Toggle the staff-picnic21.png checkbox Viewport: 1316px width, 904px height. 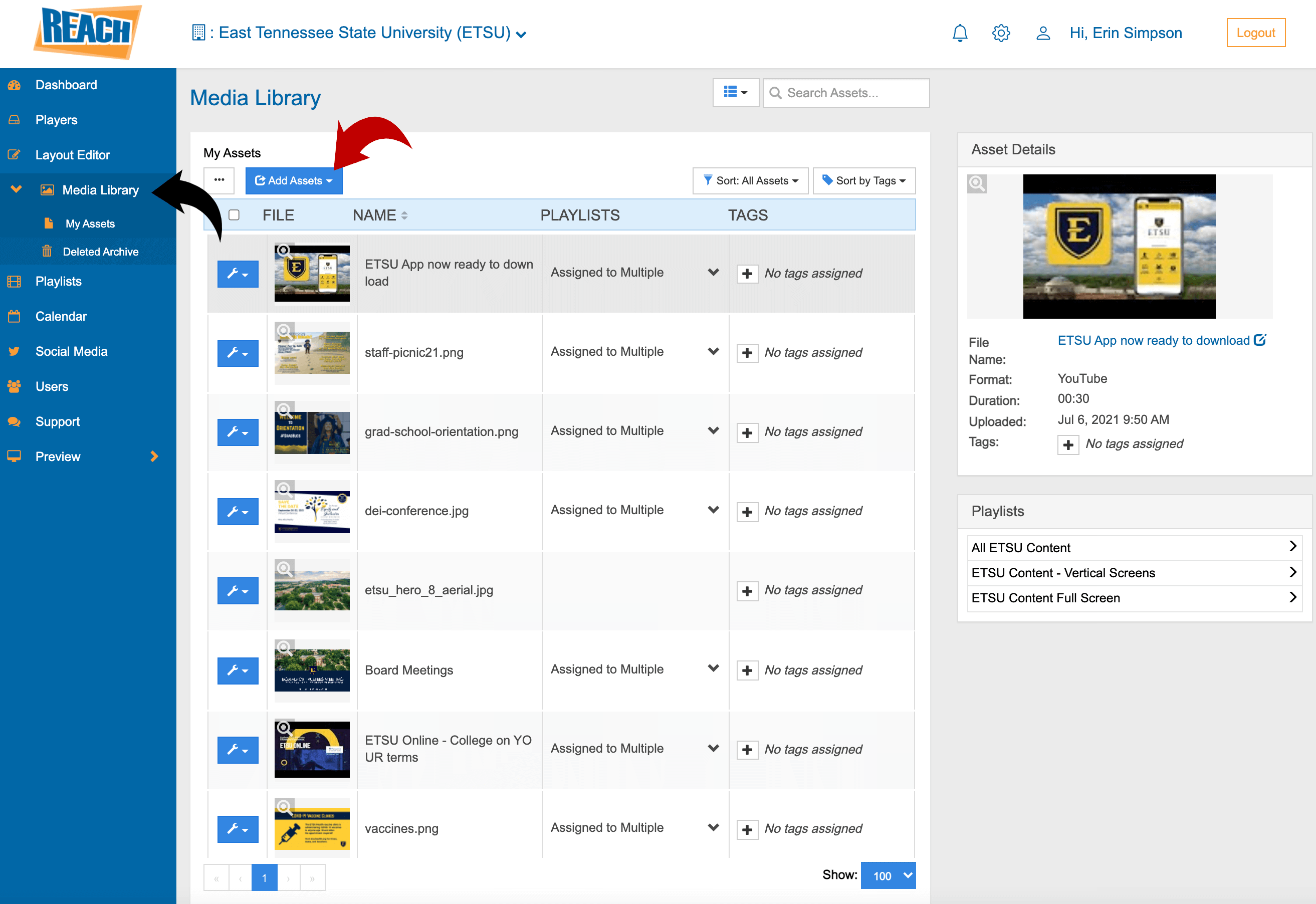coord(232,352)
